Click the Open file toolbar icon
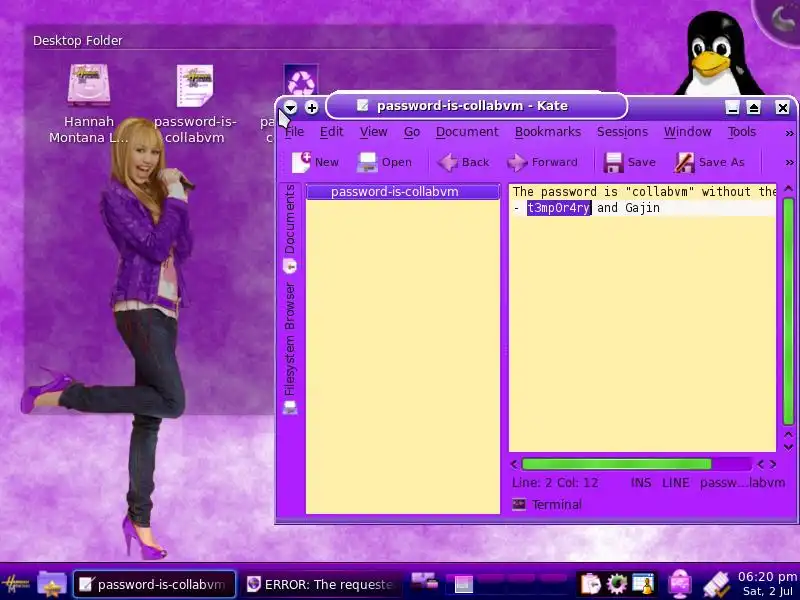The image size is (800, 600). click(367, 162)
